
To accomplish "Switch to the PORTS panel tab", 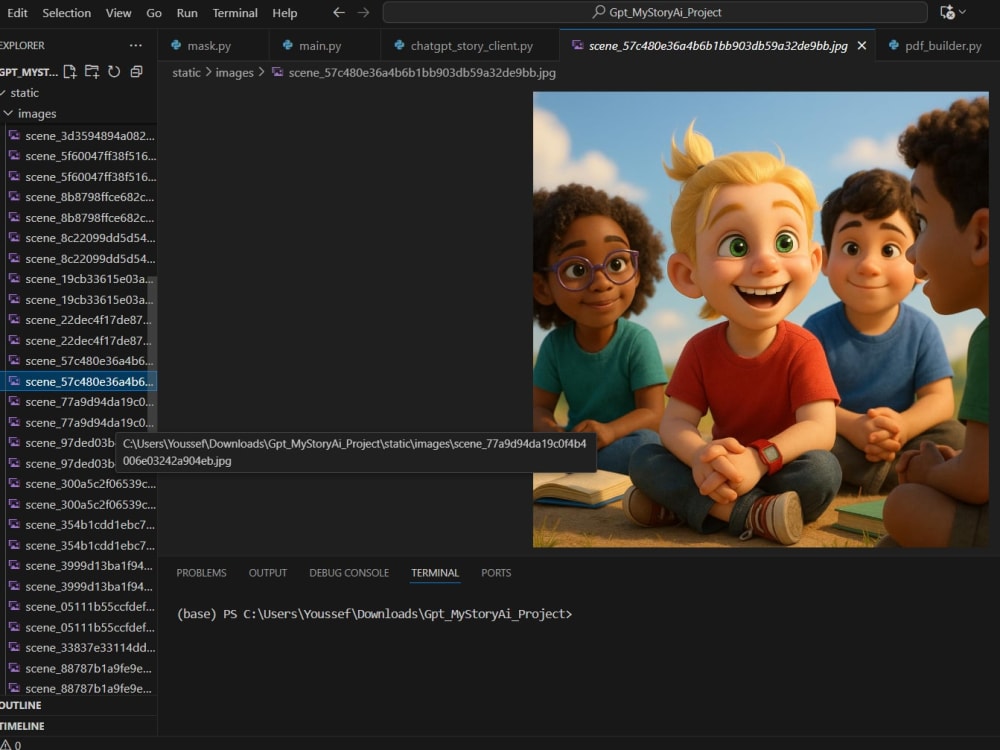I will 496,573.
